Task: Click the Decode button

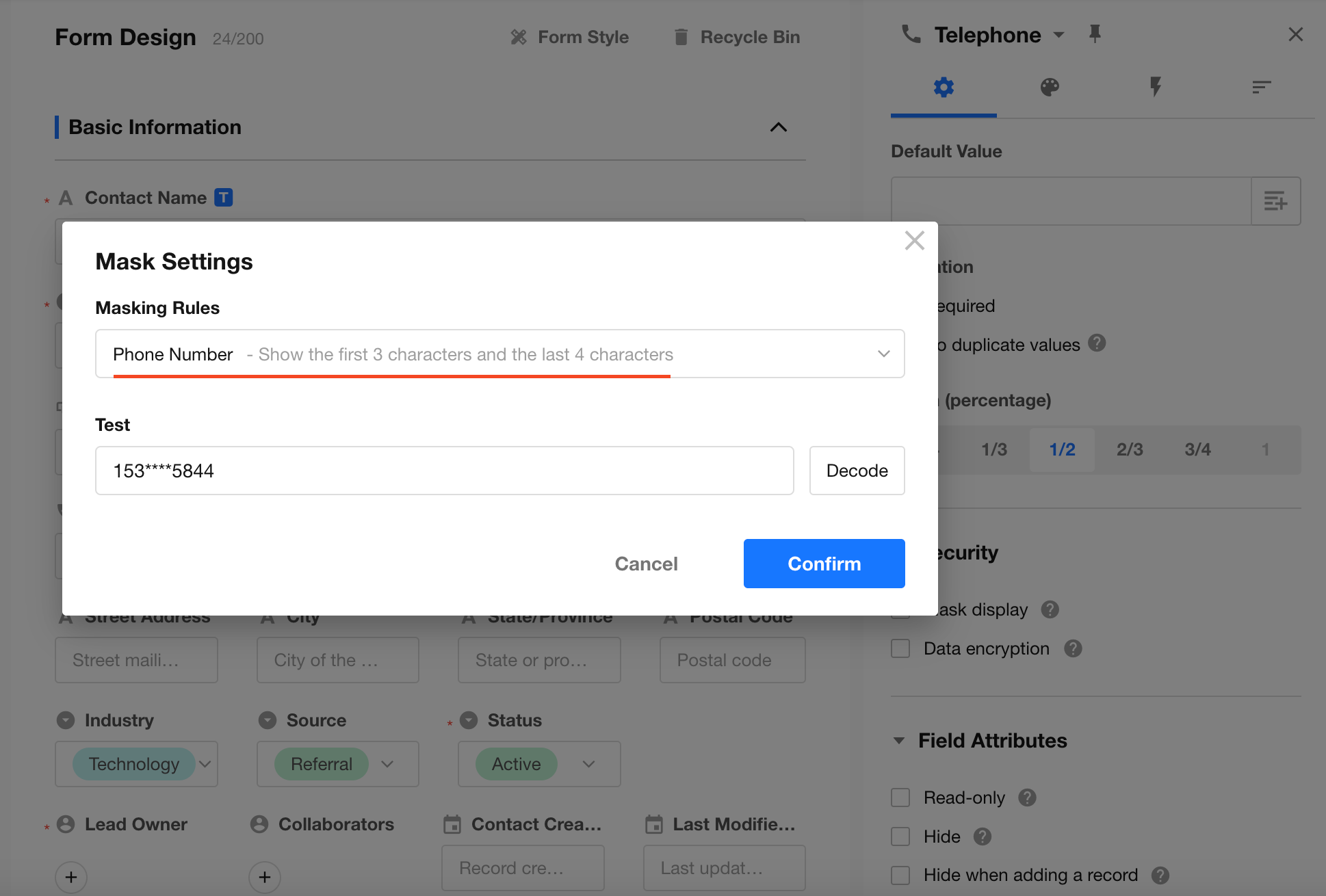Action: pos(857,471)
